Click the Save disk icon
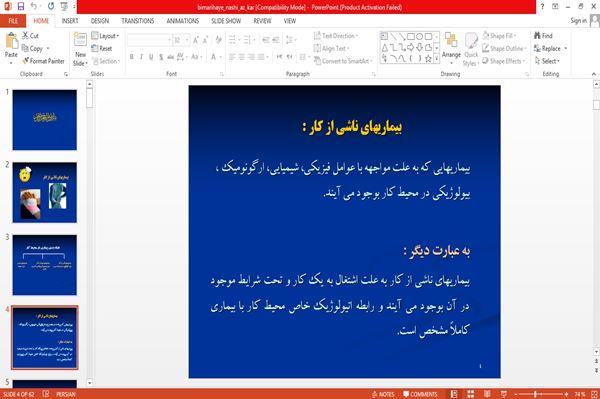Viewport: 600px width, 399px height. tap(21, 7)
